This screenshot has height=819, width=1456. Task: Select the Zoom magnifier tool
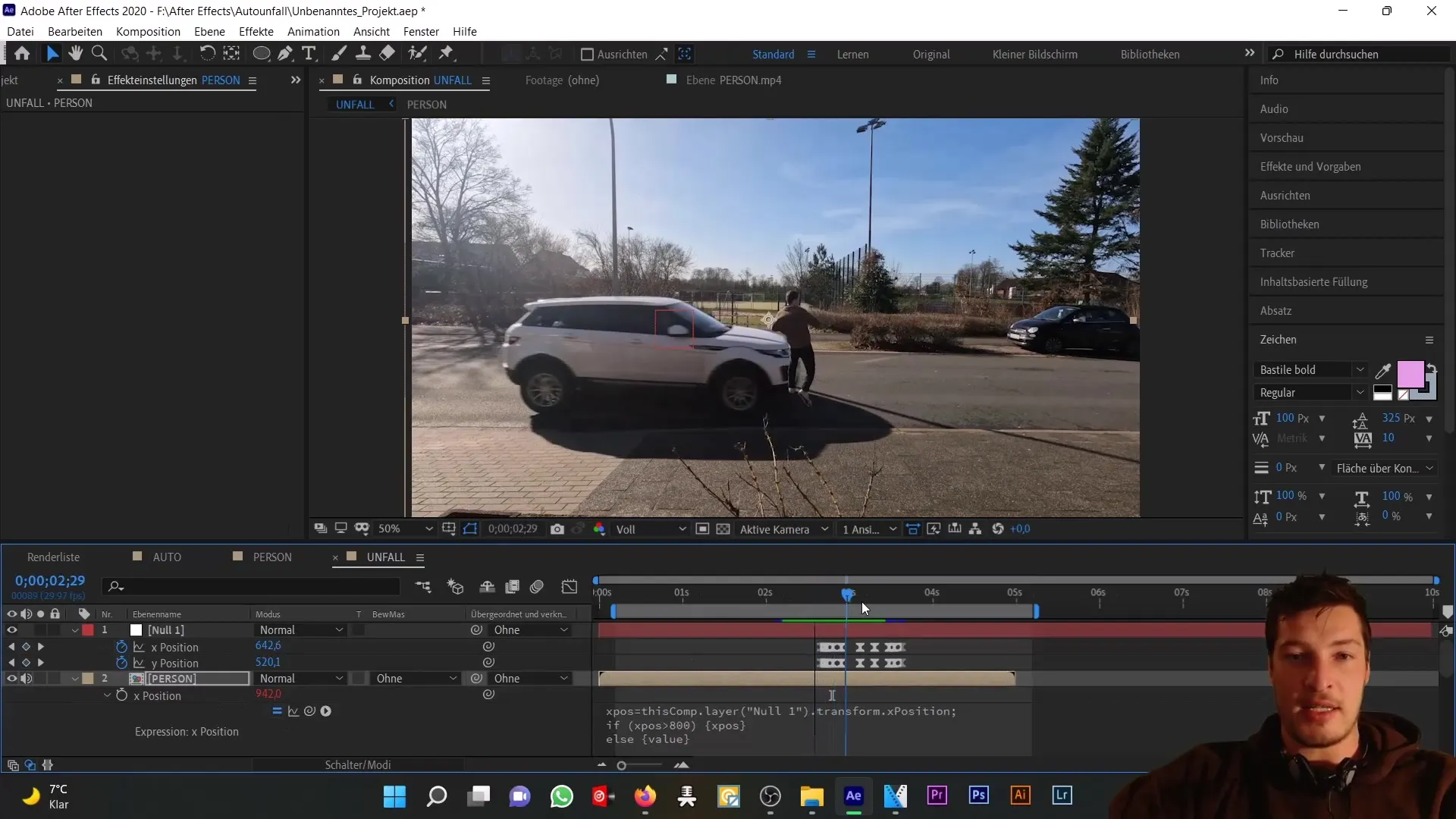point(99,54)
